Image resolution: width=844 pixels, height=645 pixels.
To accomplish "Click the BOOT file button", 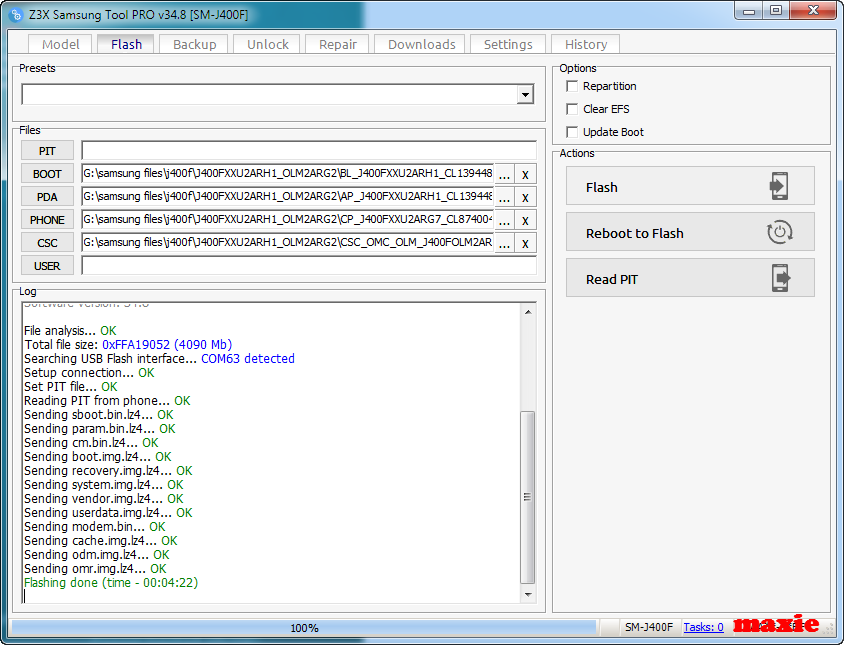I will coord(47,174).
